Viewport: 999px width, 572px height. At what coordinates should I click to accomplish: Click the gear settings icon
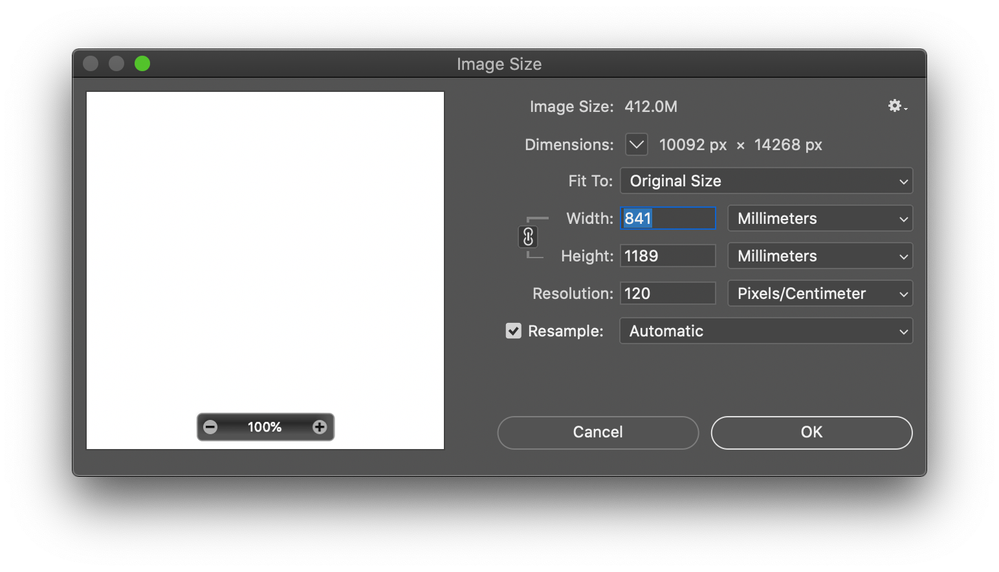(896, 106)
